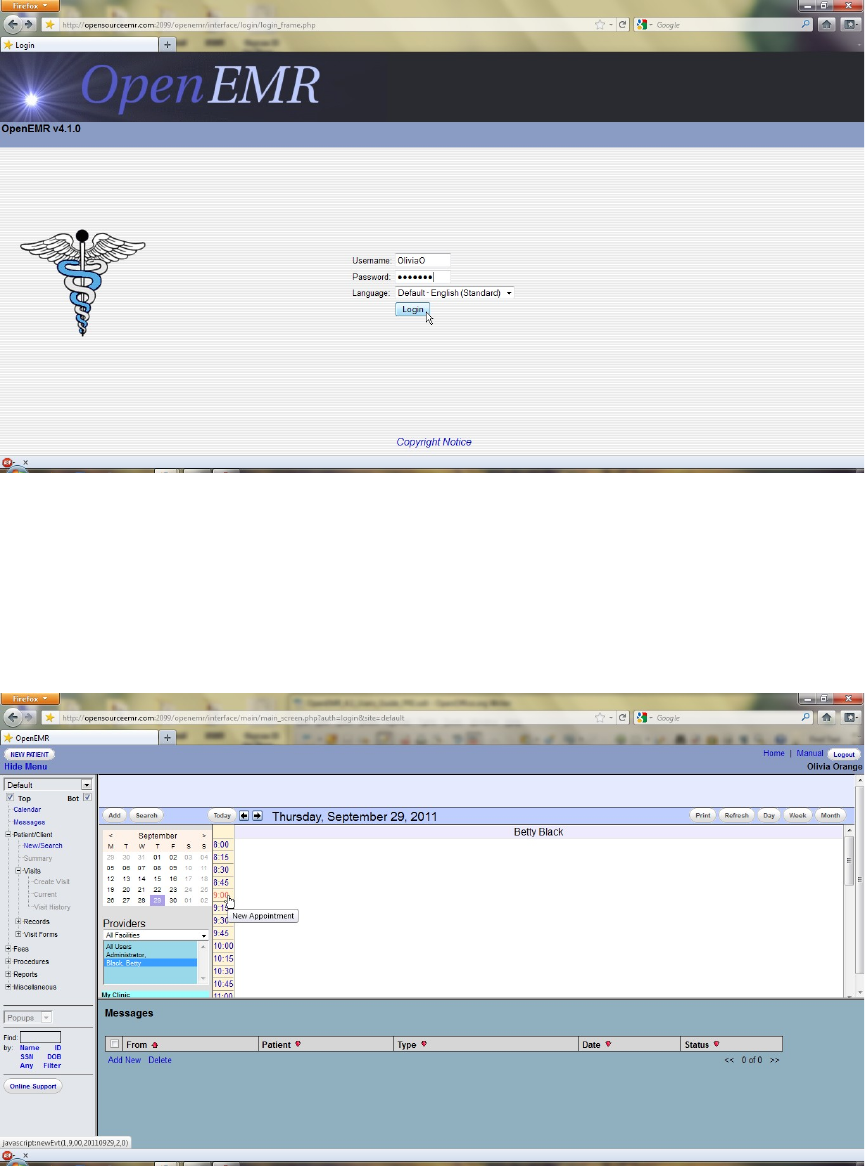Switch calendar to Month view
Viewport: 865px width, 1166px height.
click(x=830, y=815)
